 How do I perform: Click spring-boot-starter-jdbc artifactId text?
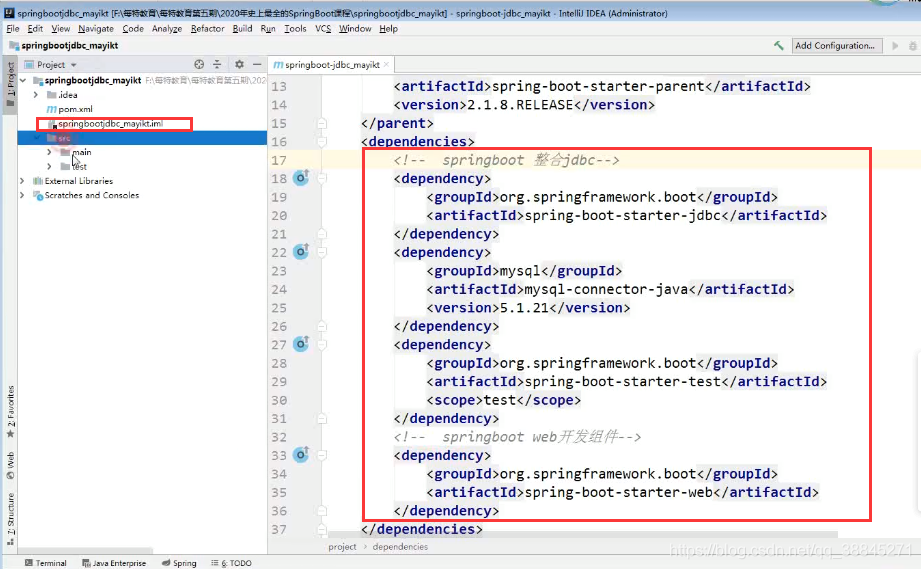pyautogui.click(x=623, y=216)
